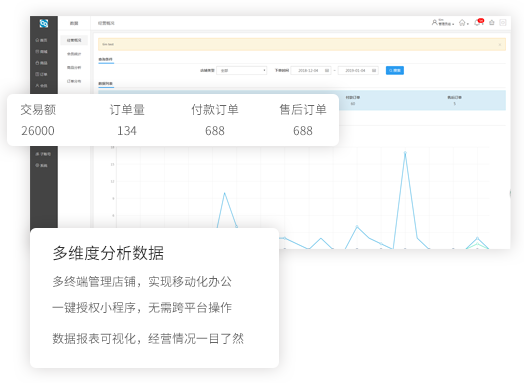Select the 数据列表 section tab
This screenshot has width=524, height=383.
point(106,84)
